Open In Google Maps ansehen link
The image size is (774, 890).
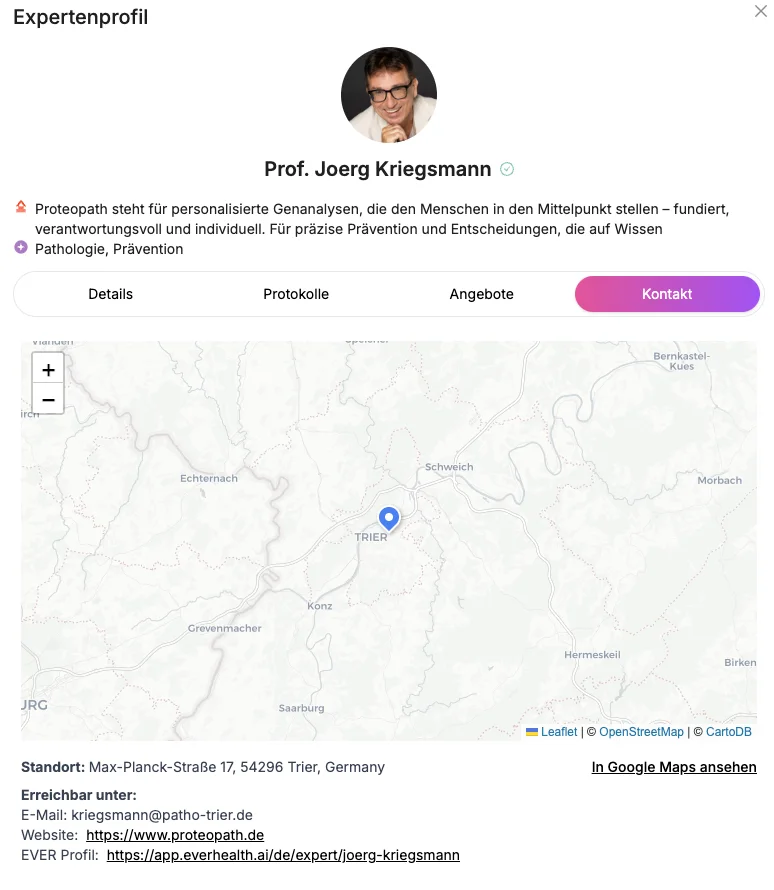[674, 767]
